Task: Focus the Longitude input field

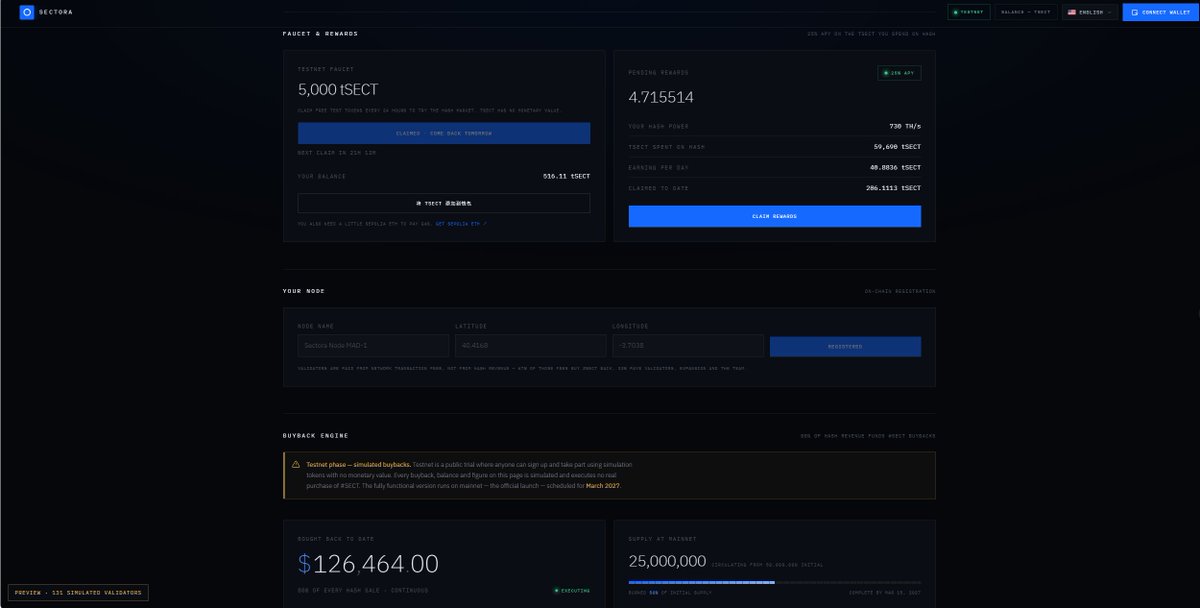Action: pyautogui.click(x=688, y=346)
